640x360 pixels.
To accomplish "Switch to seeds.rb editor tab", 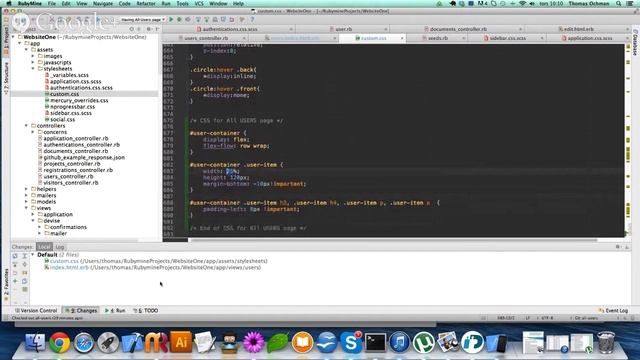I will 438,38.
